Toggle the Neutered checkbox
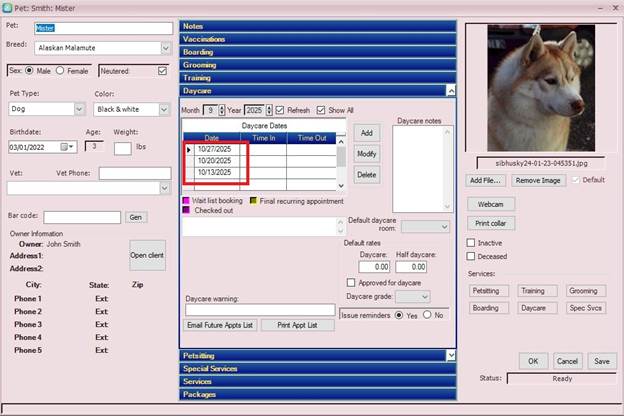The height and width of the screenshot is (416, 624). [x=162, y=71]
